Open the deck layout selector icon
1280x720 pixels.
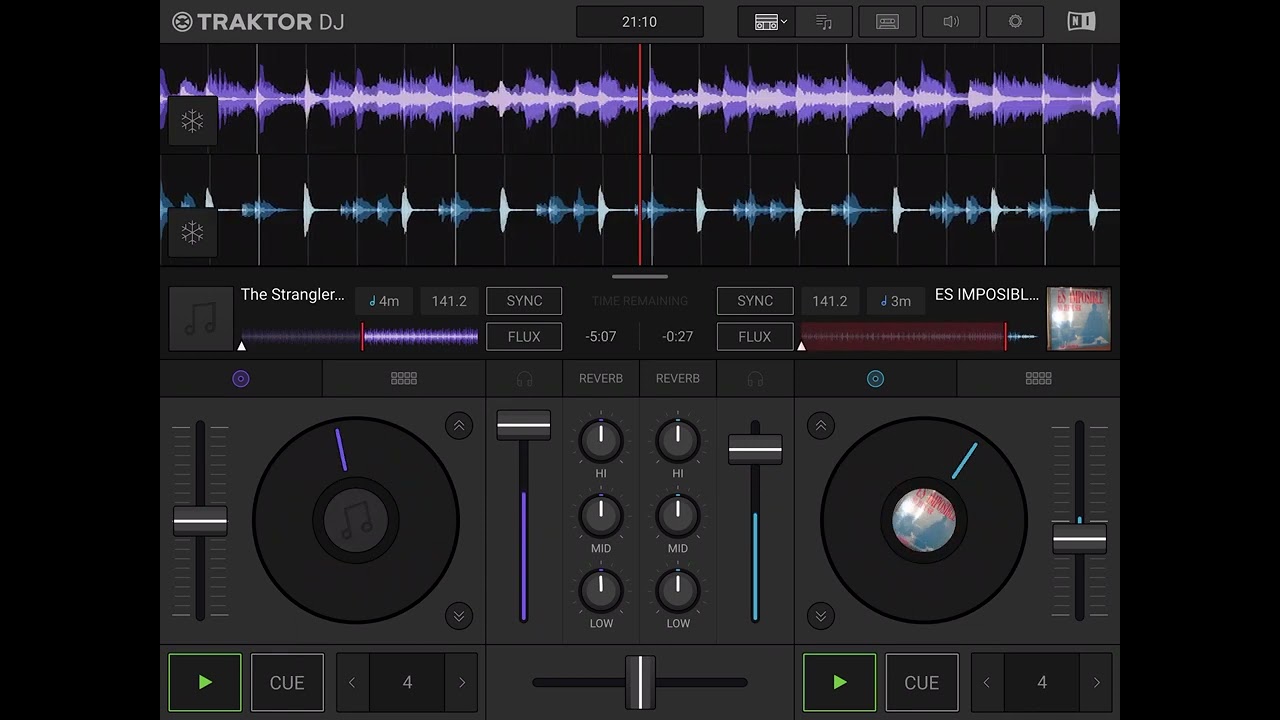click(x=767, y=22)
